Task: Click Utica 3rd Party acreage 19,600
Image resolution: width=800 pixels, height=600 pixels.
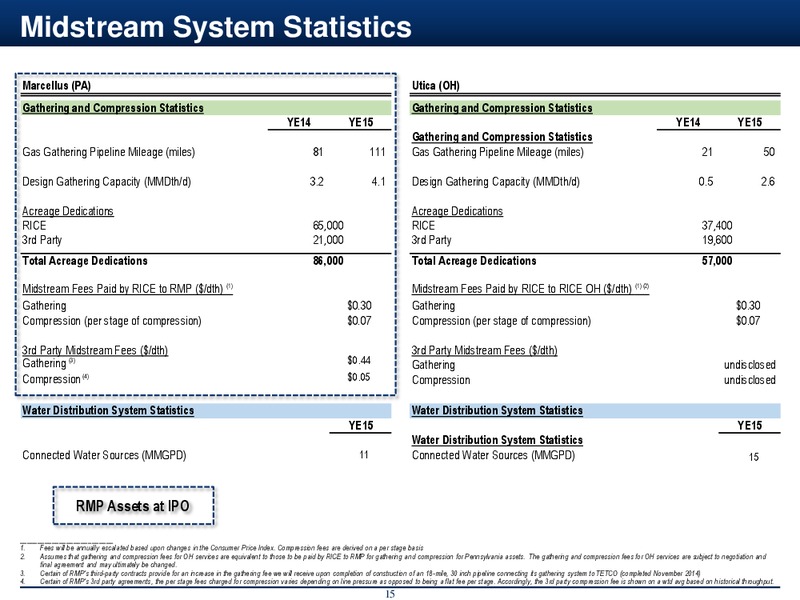Action: click(717, 240)
